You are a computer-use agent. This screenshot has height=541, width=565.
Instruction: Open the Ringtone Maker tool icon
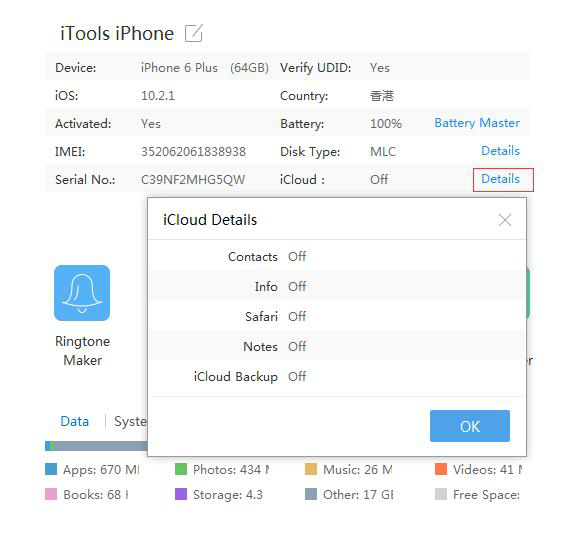click(x=82, y=293)
